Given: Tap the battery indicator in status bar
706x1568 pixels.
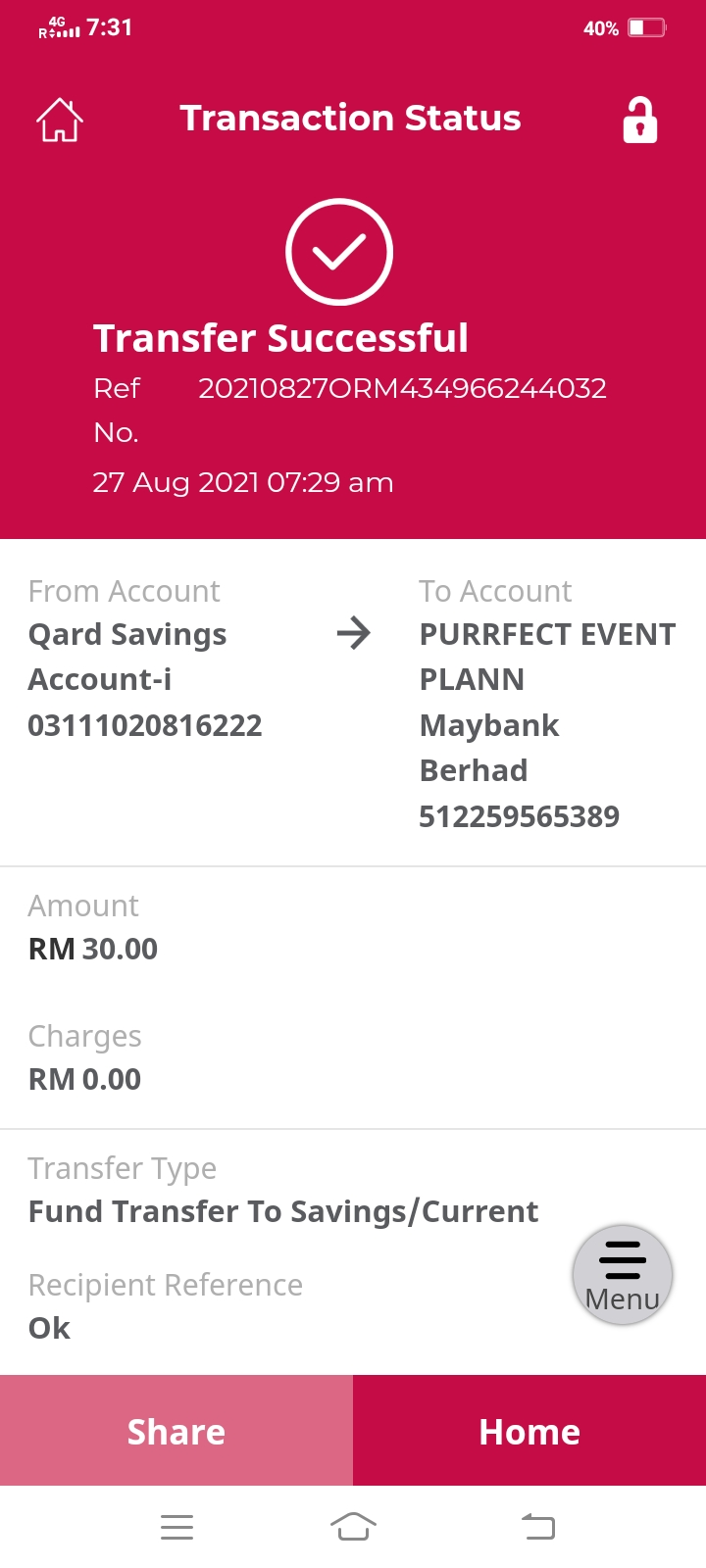Looking at the screenshot, I should [647, 27].
